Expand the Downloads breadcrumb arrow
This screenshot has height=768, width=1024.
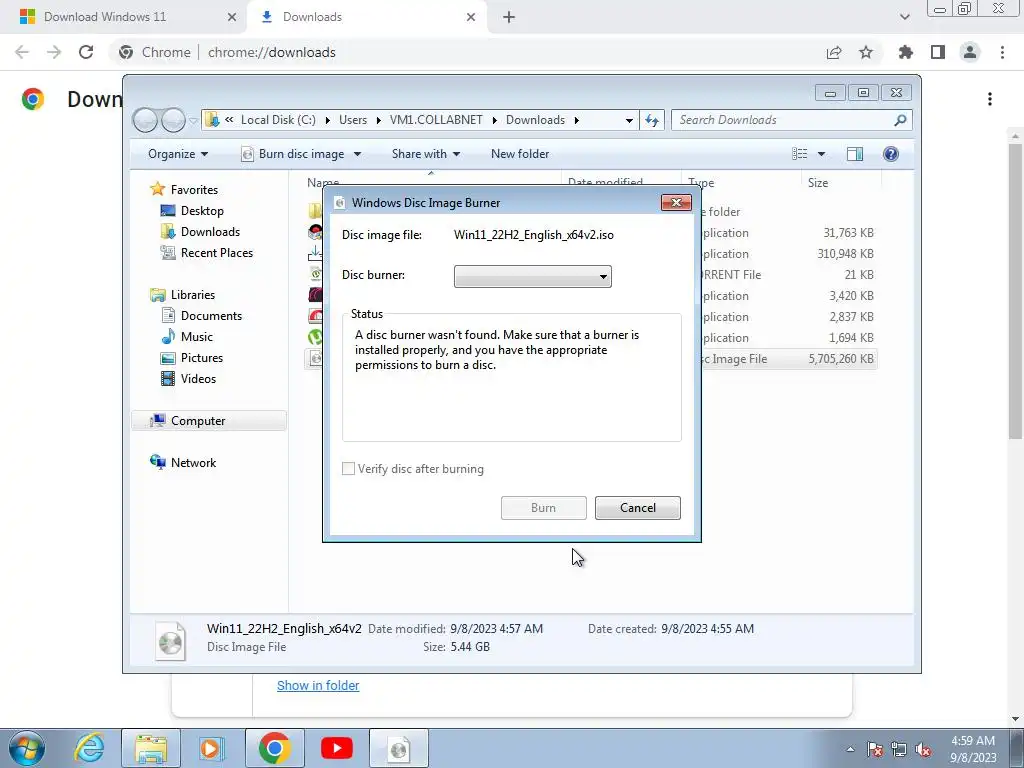point(577,120)
